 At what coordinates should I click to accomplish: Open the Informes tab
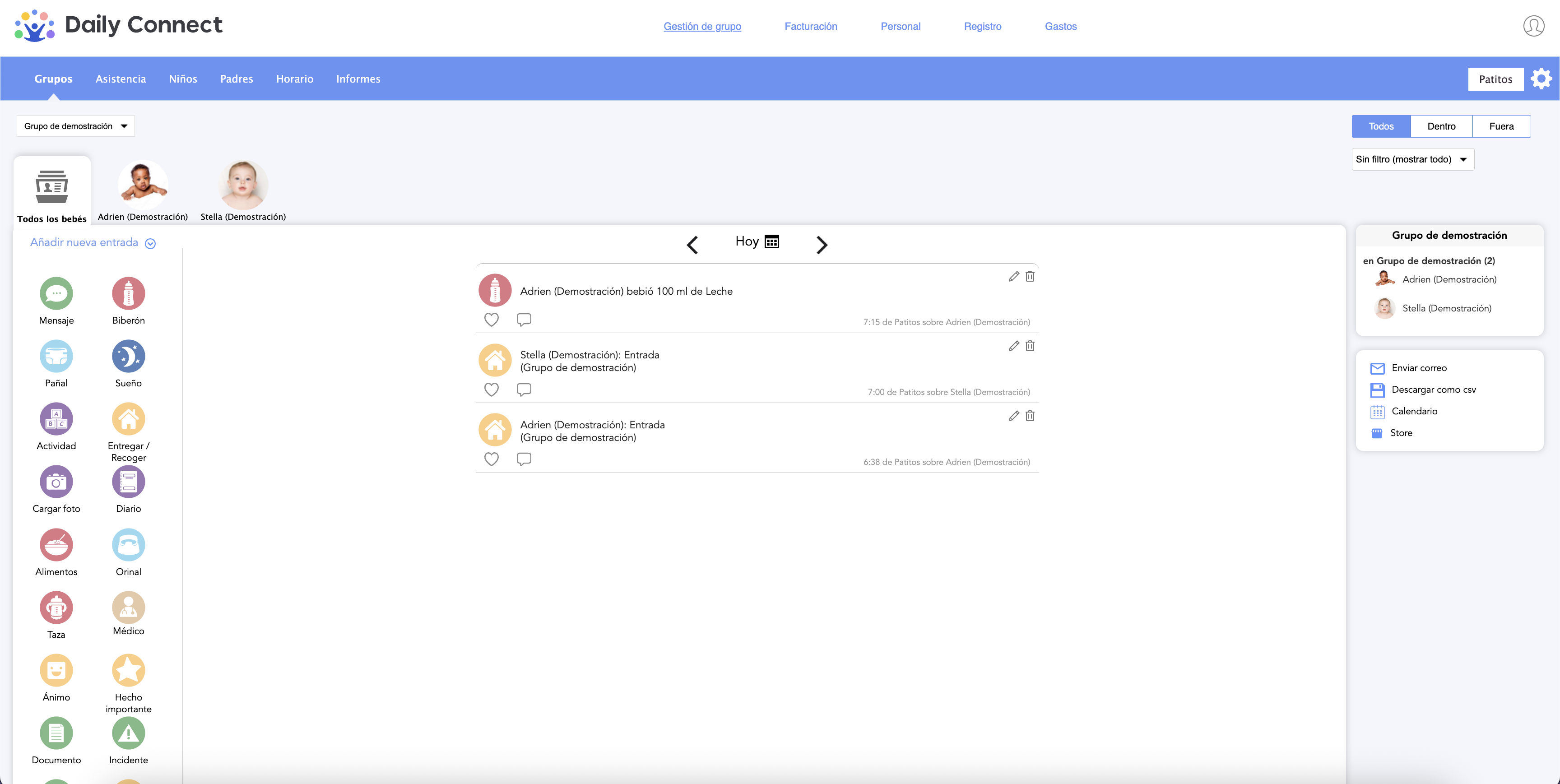pyautogui.click(x=358, y=79)
